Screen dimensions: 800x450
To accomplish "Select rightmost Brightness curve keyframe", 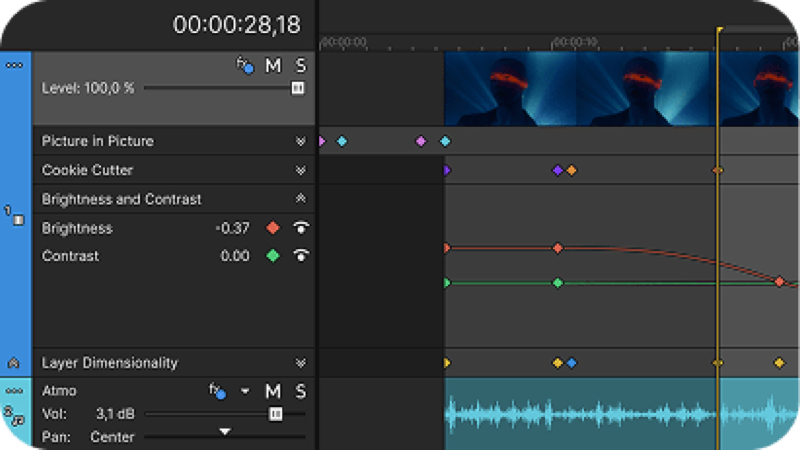I will pos(780,282).
